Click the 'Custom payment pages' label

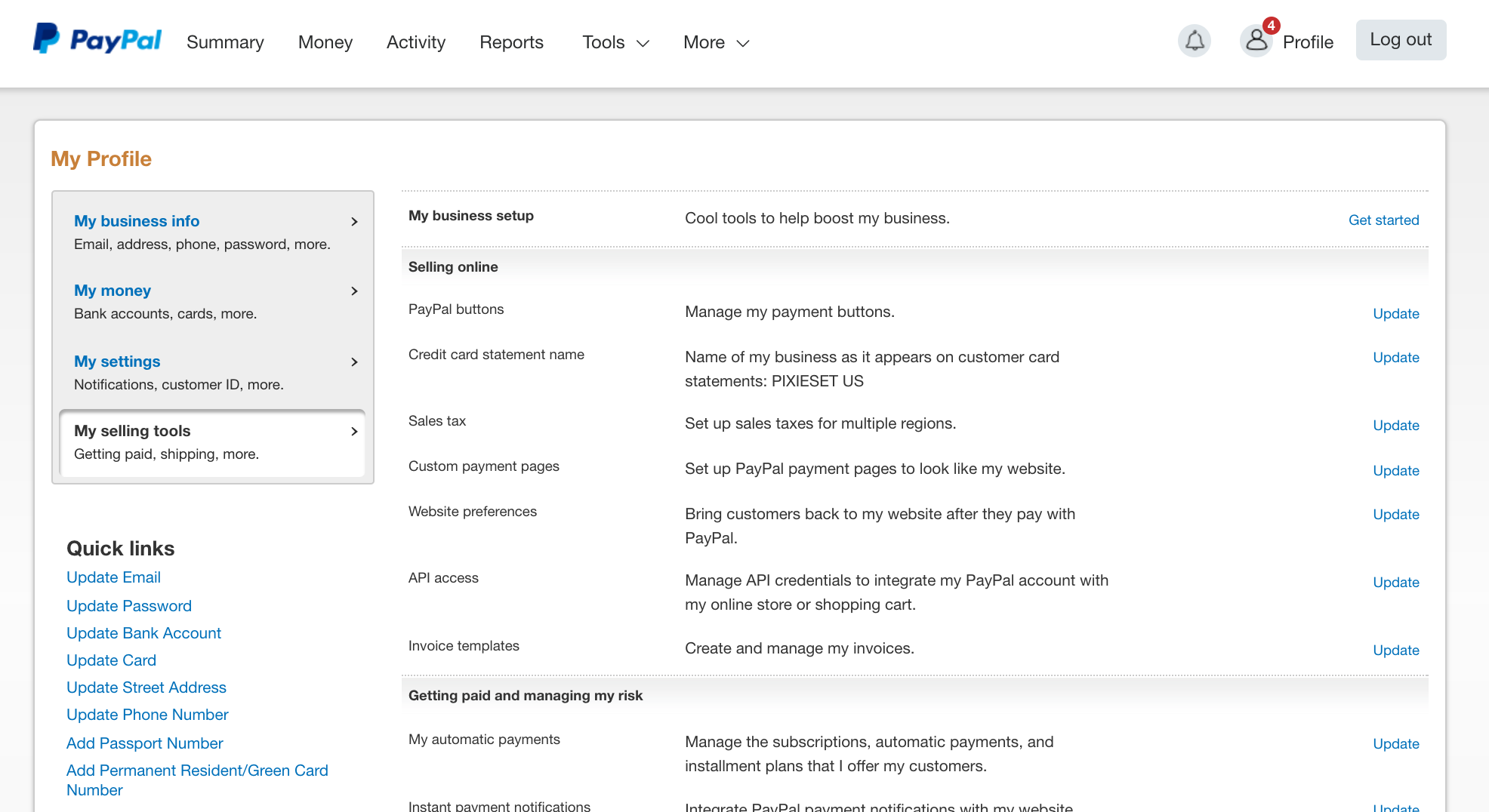(484, 466)
